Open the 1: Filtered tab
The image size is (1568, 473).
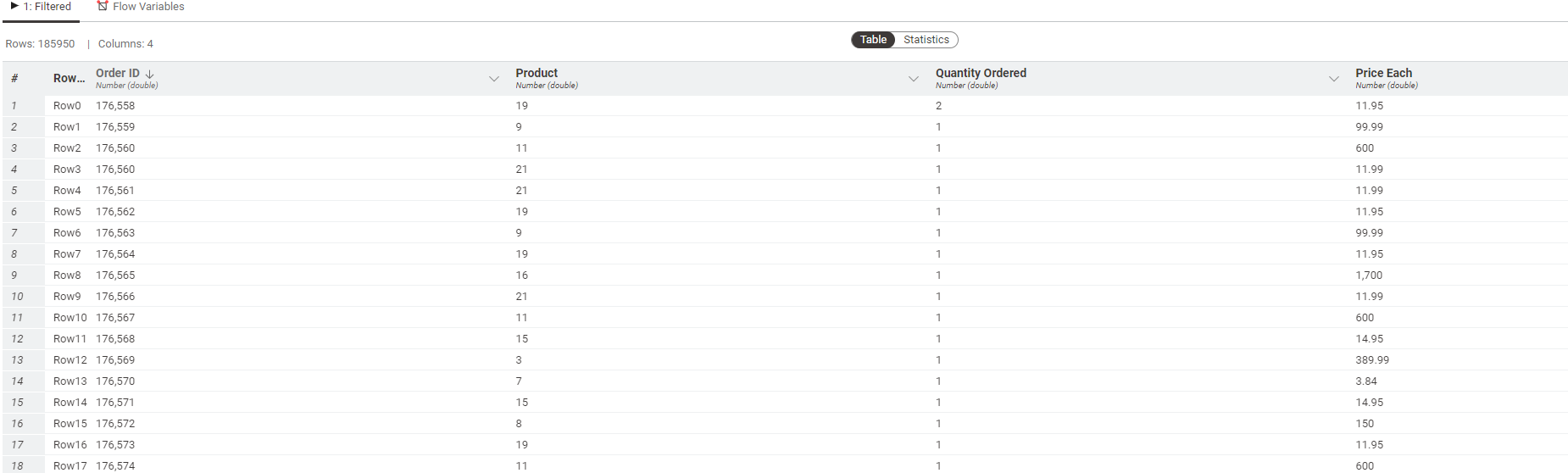point(41,7)
